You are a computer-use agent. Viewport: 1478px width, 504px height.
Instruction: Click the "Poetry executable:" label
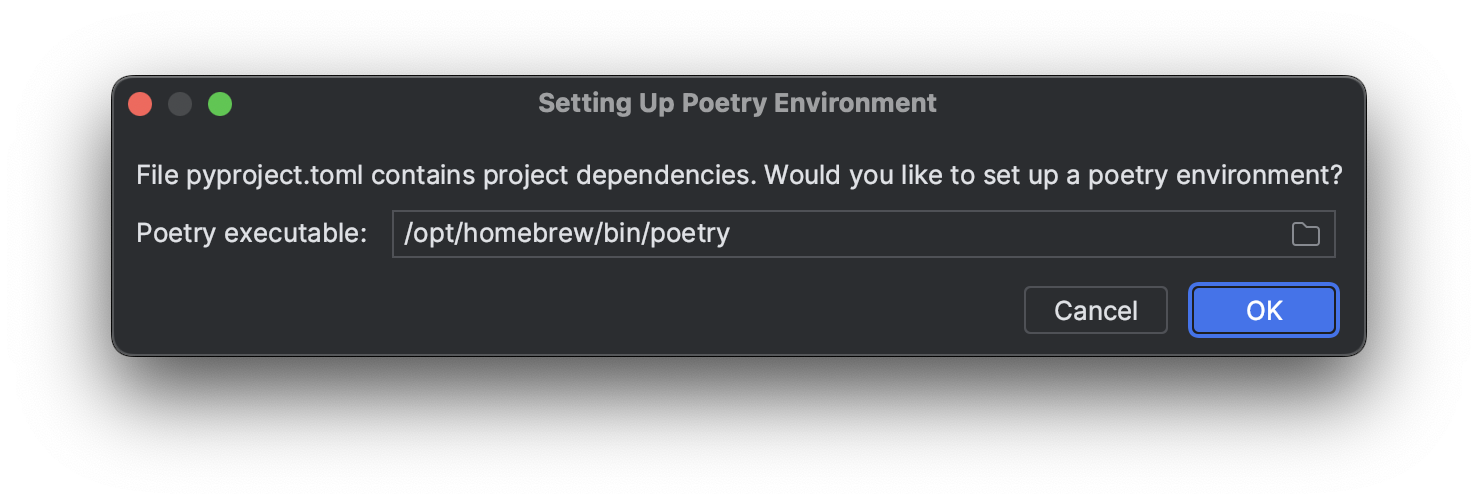[251, 234]
